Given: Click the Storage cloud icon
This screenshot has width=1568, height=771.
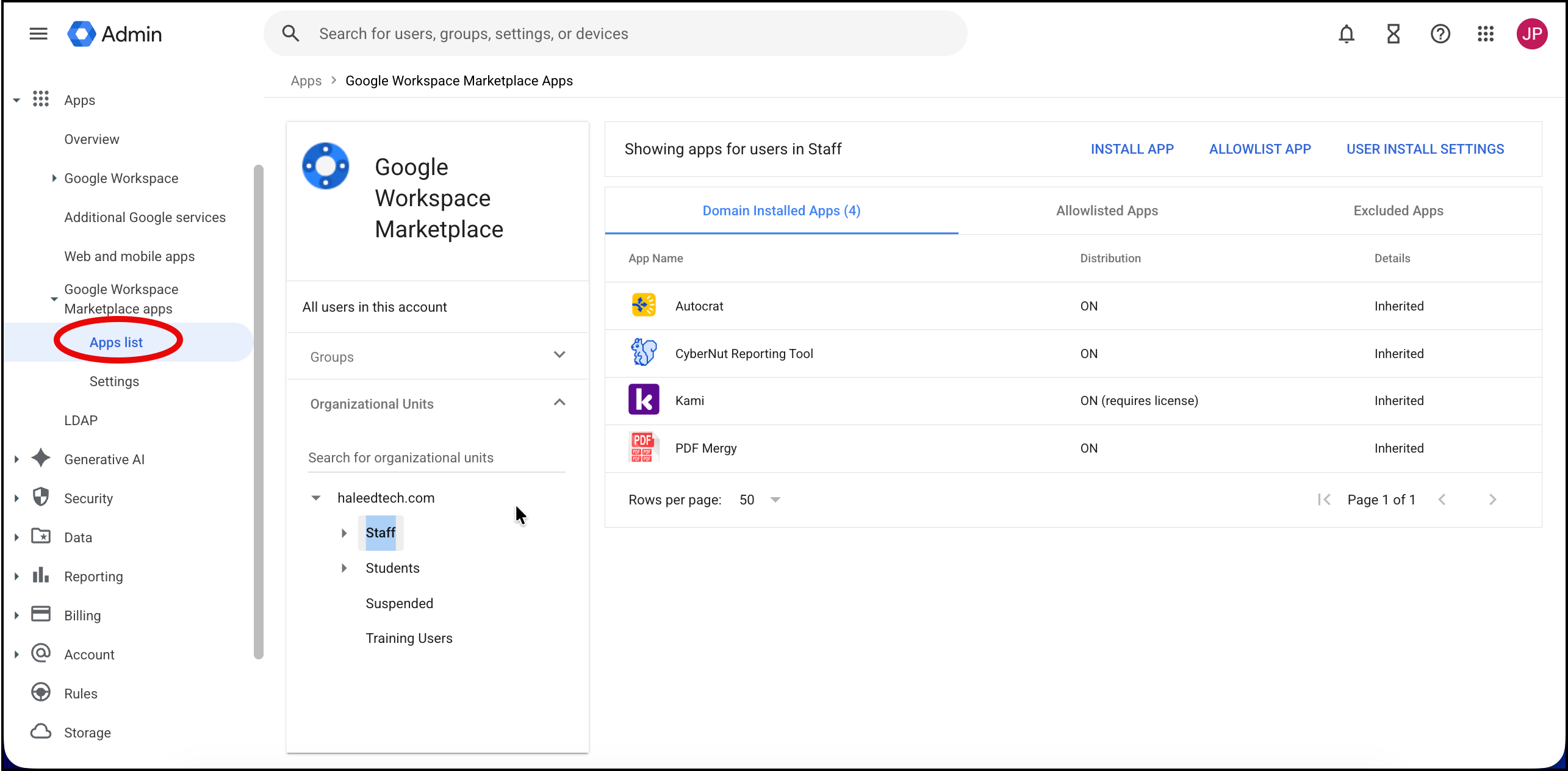Looking at the screenshot, I should tap(41, 731).
